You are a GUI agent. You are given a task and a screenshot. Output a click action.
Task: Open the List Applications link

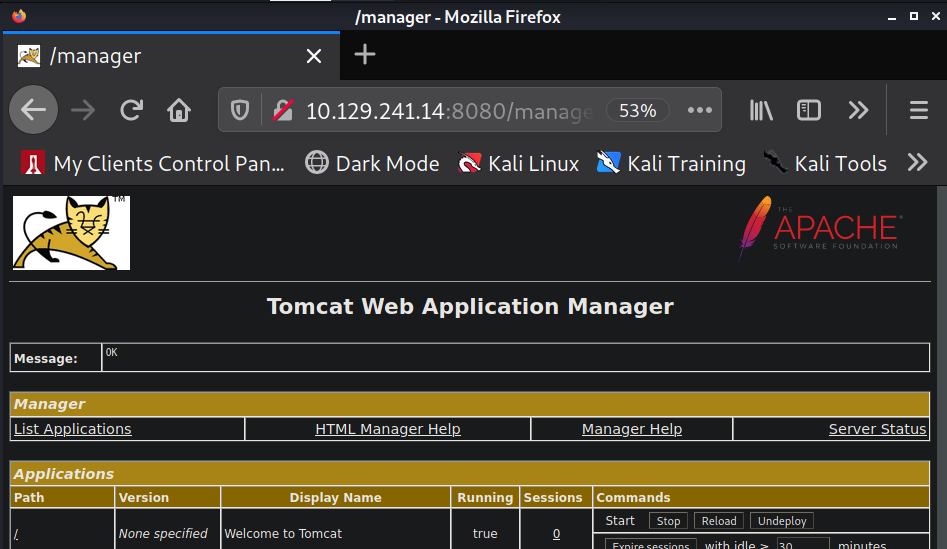click(x=72, y=429)
